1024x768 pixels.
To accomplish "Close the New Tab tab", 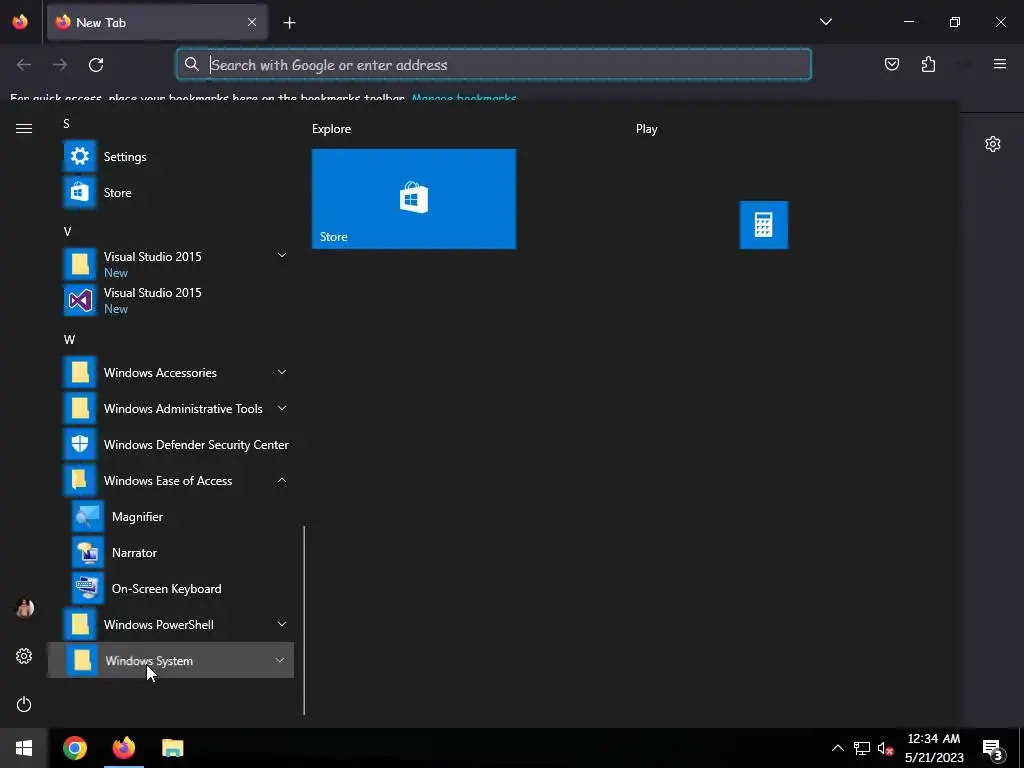I will [x=252, y=22].
